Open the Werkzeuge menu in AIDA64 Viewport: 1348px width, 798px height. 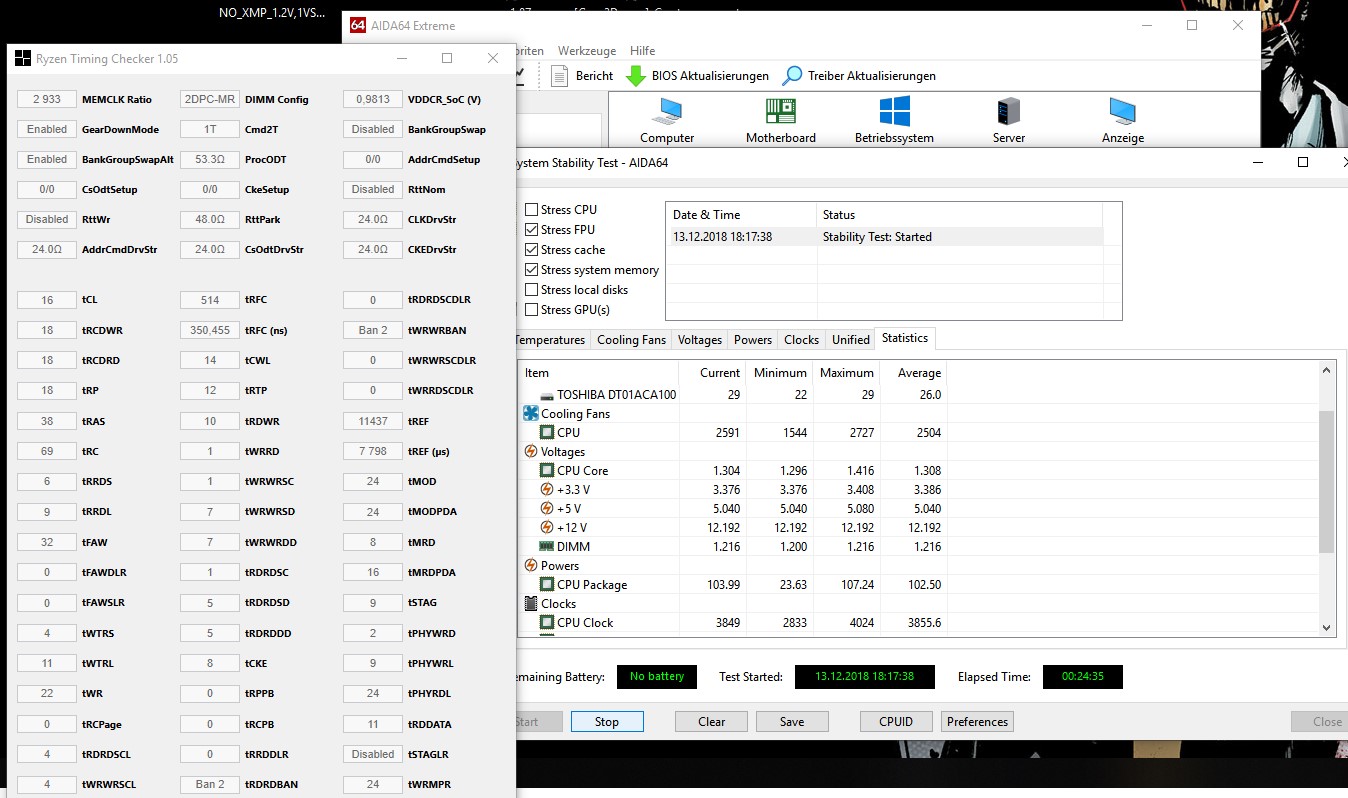pos(586,51)
